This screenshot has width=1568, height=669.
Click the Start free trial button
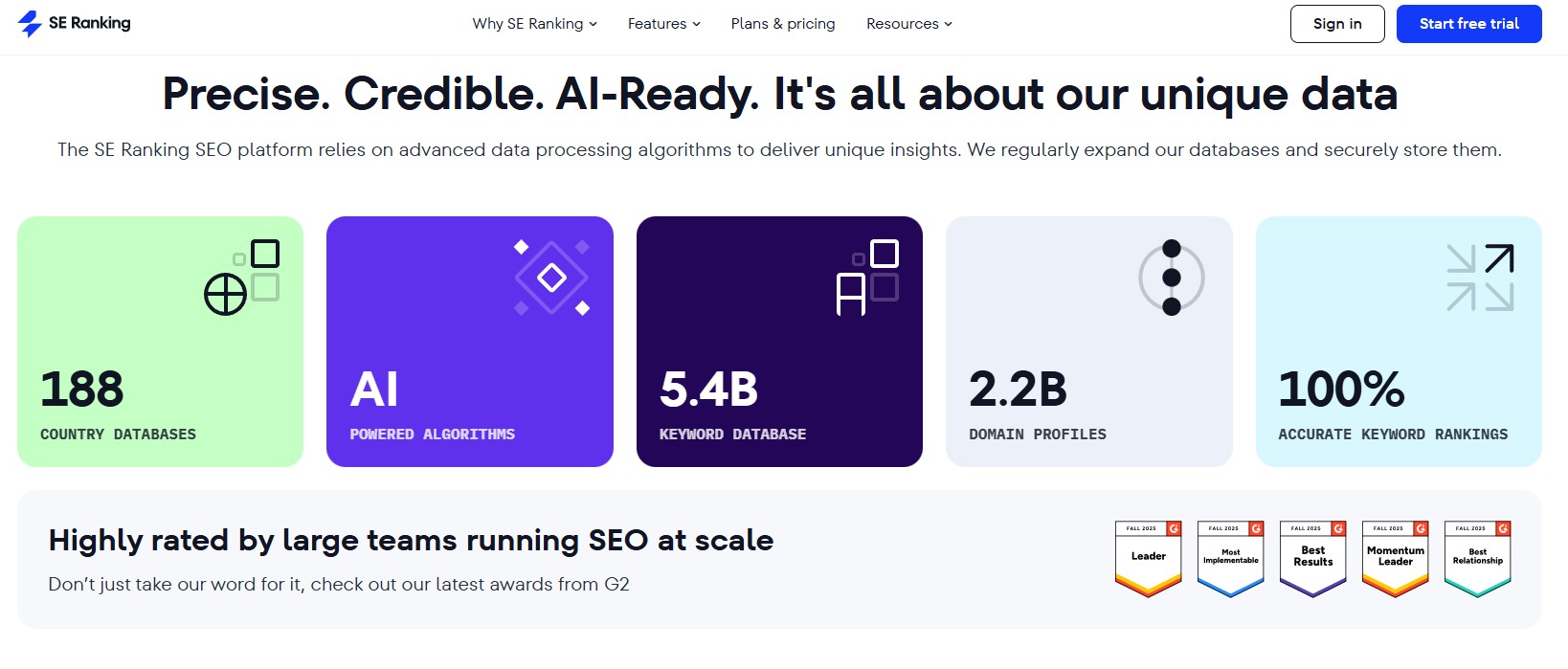pyautogui.click(x=1468, y=24)
